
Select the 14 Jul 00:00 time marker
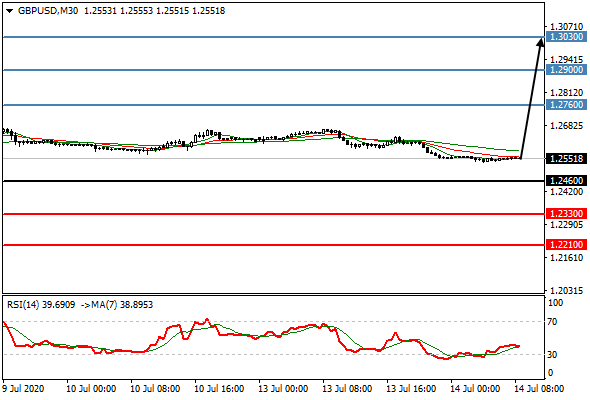pyautogui.click(x=475, y=389)
